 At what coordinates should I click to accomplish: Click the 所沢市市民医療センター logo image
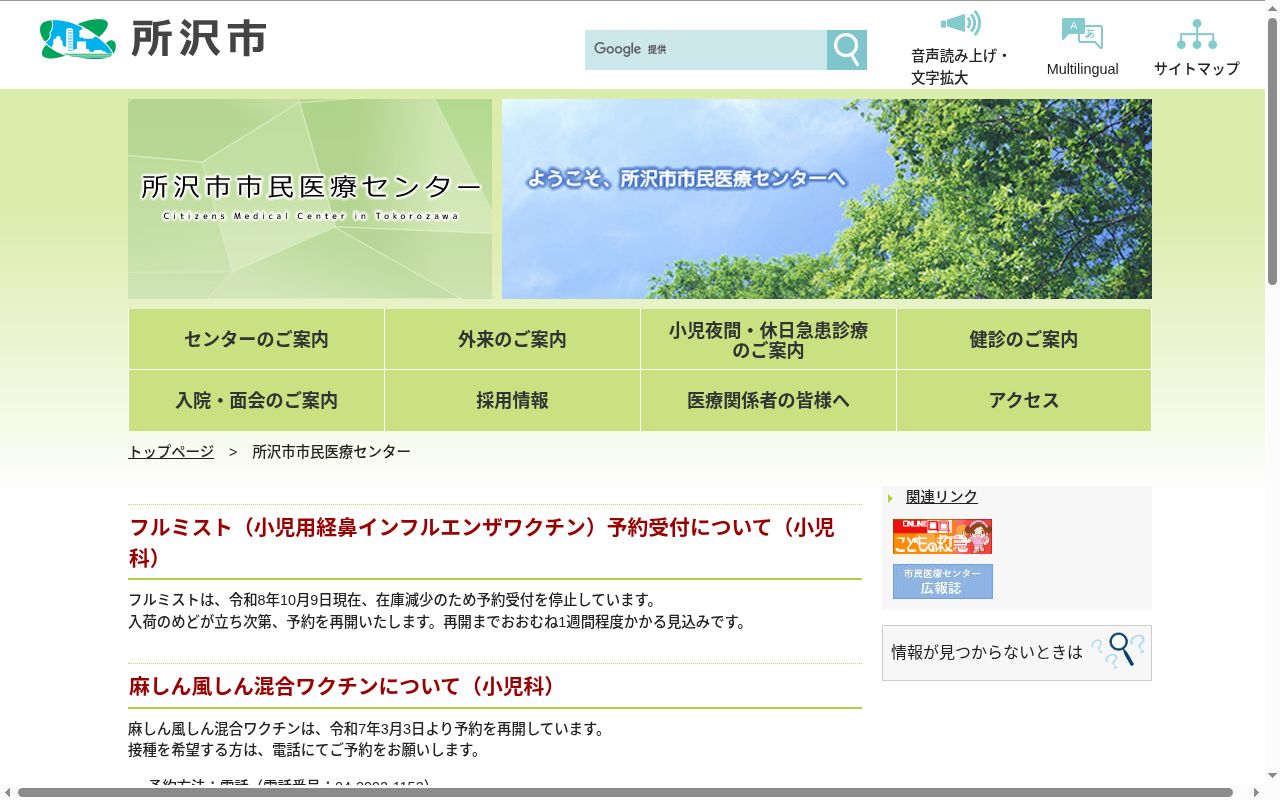point(310,199)
